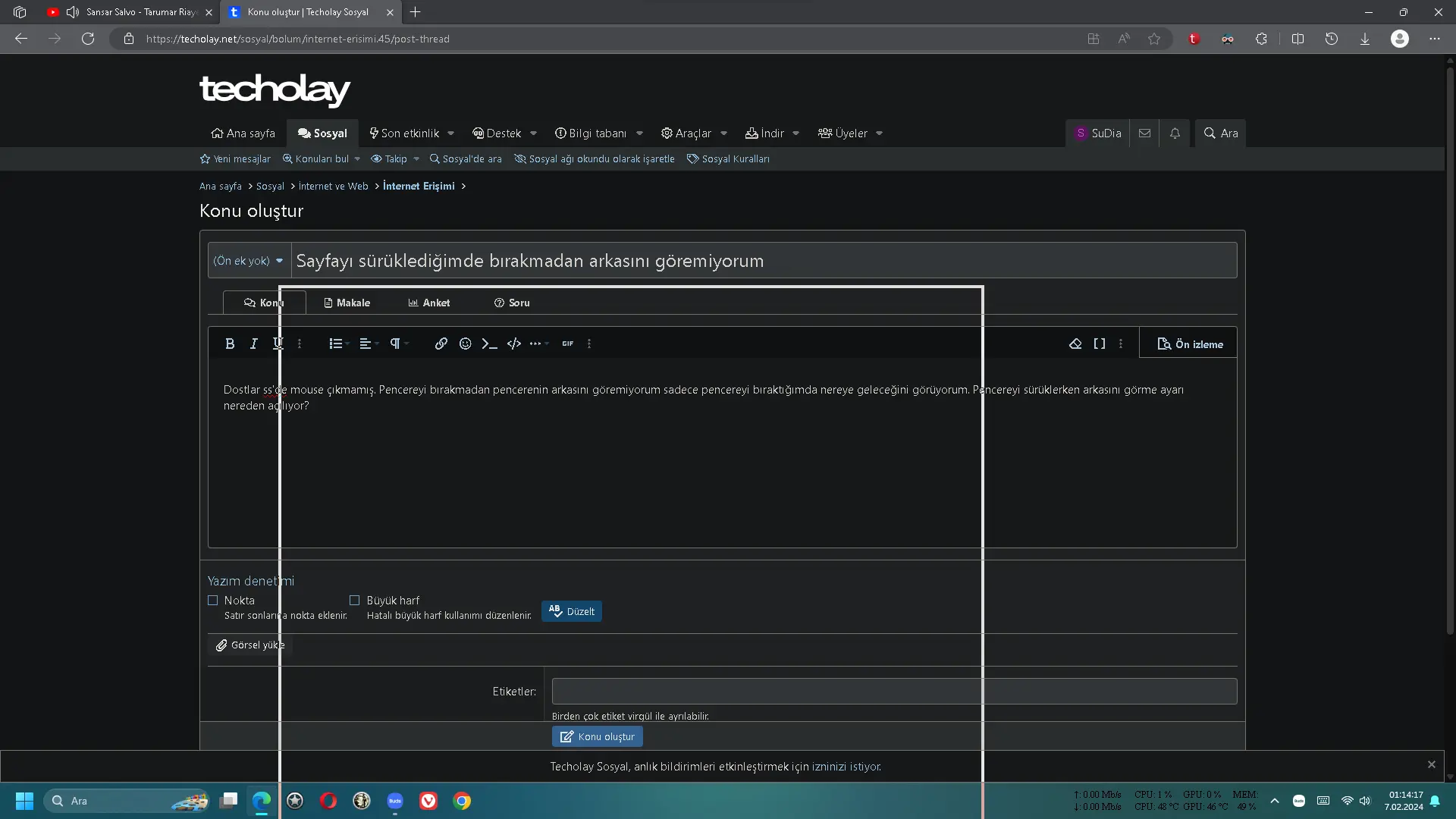This screenshot has width=1456, height=819.
Task: Switch to the Anket tab
Action: [x=429, y=303]
